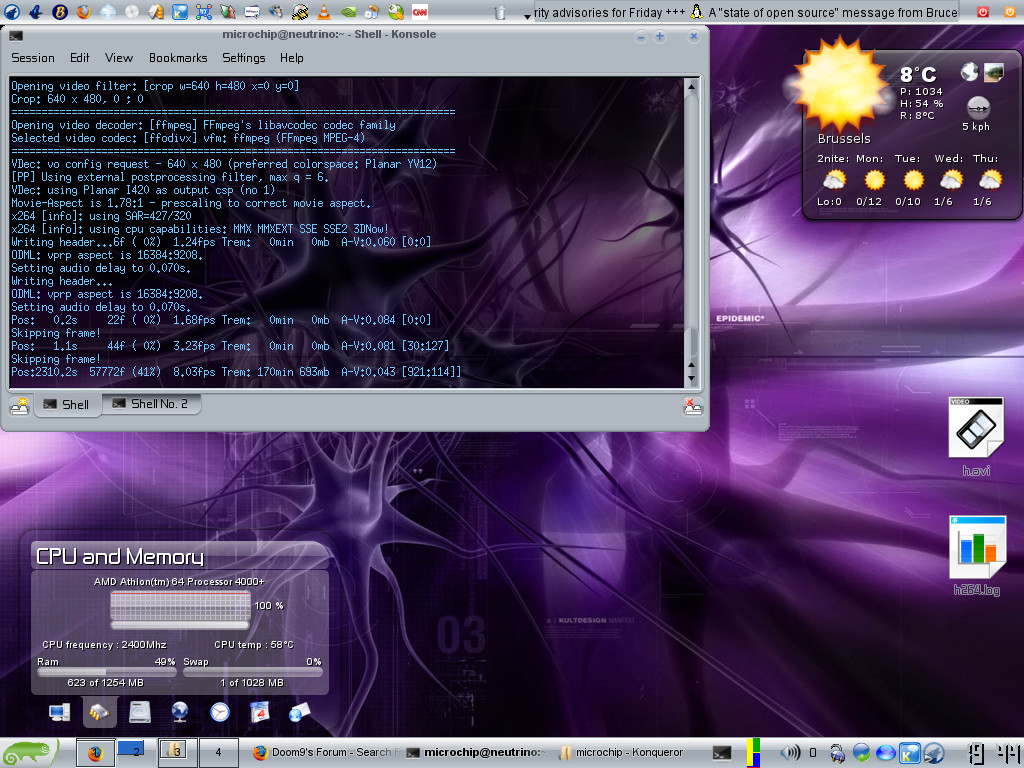The image size is (1024, 768).
Task: Click the green wrench icon in top panel
Action: [396, 11]
